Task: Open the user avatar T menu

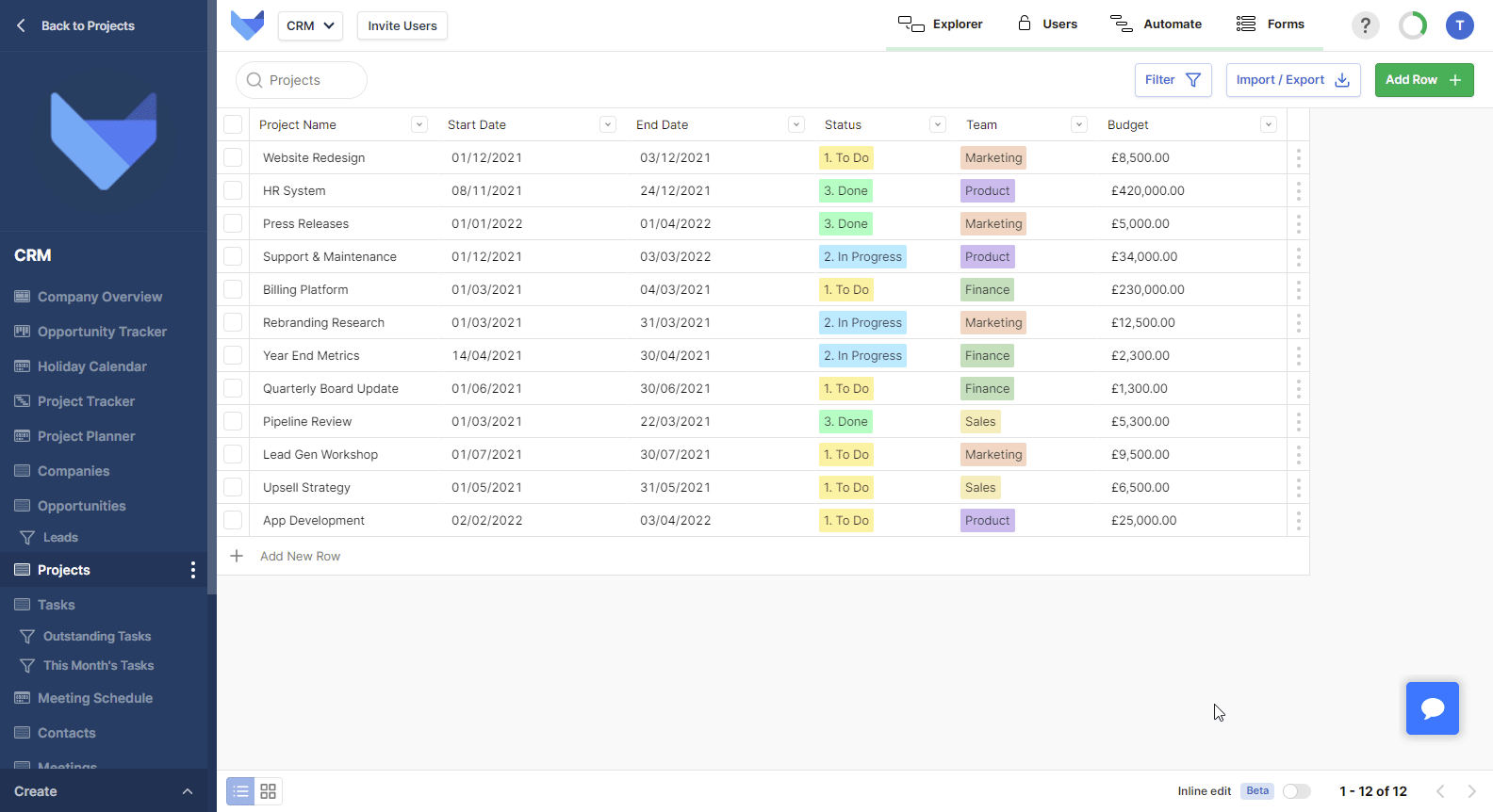Action: click(x=1459, y=25)
